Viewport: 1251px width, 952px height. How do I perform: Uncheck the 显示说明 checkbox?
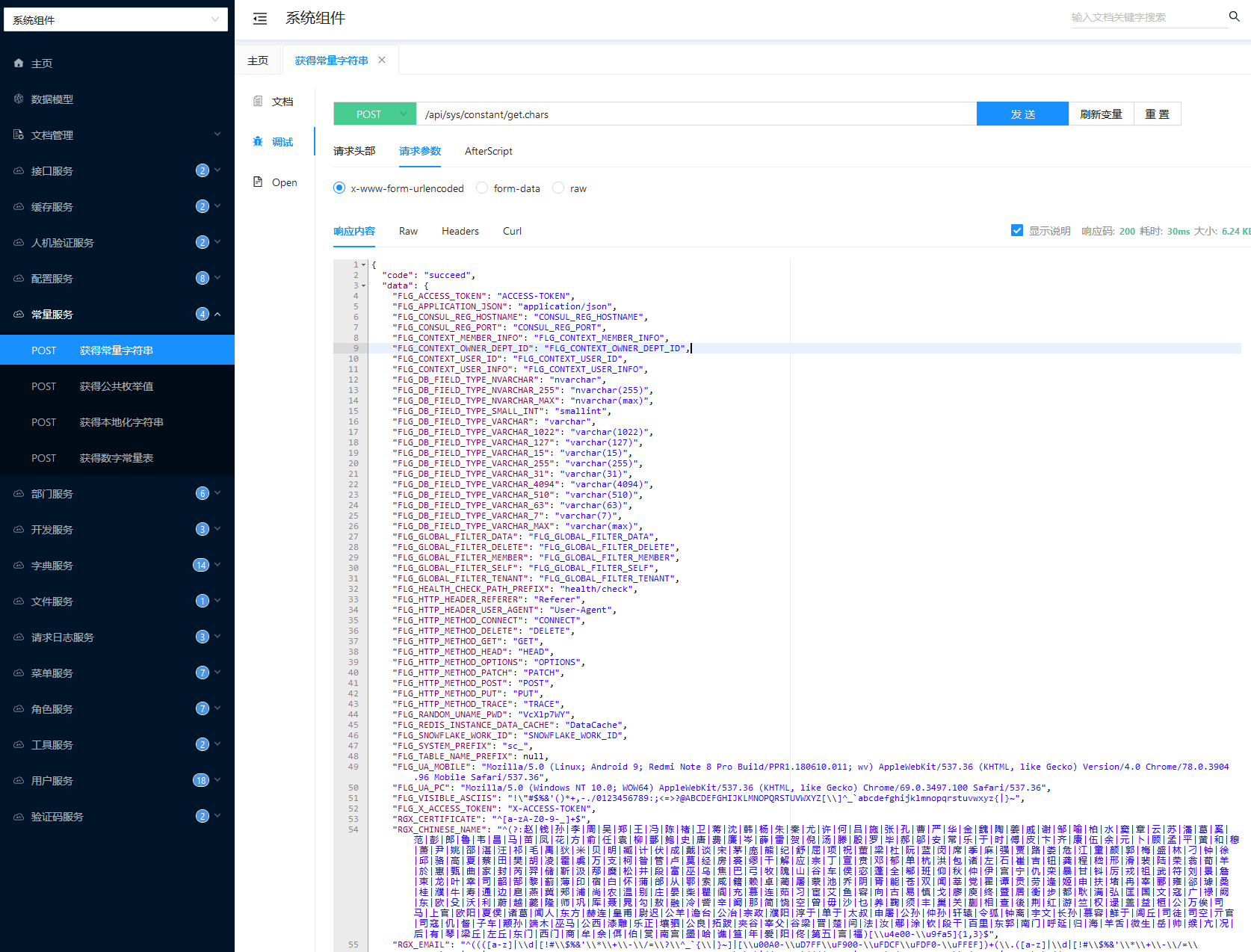pyautogui.click(x=1016, y=231)
